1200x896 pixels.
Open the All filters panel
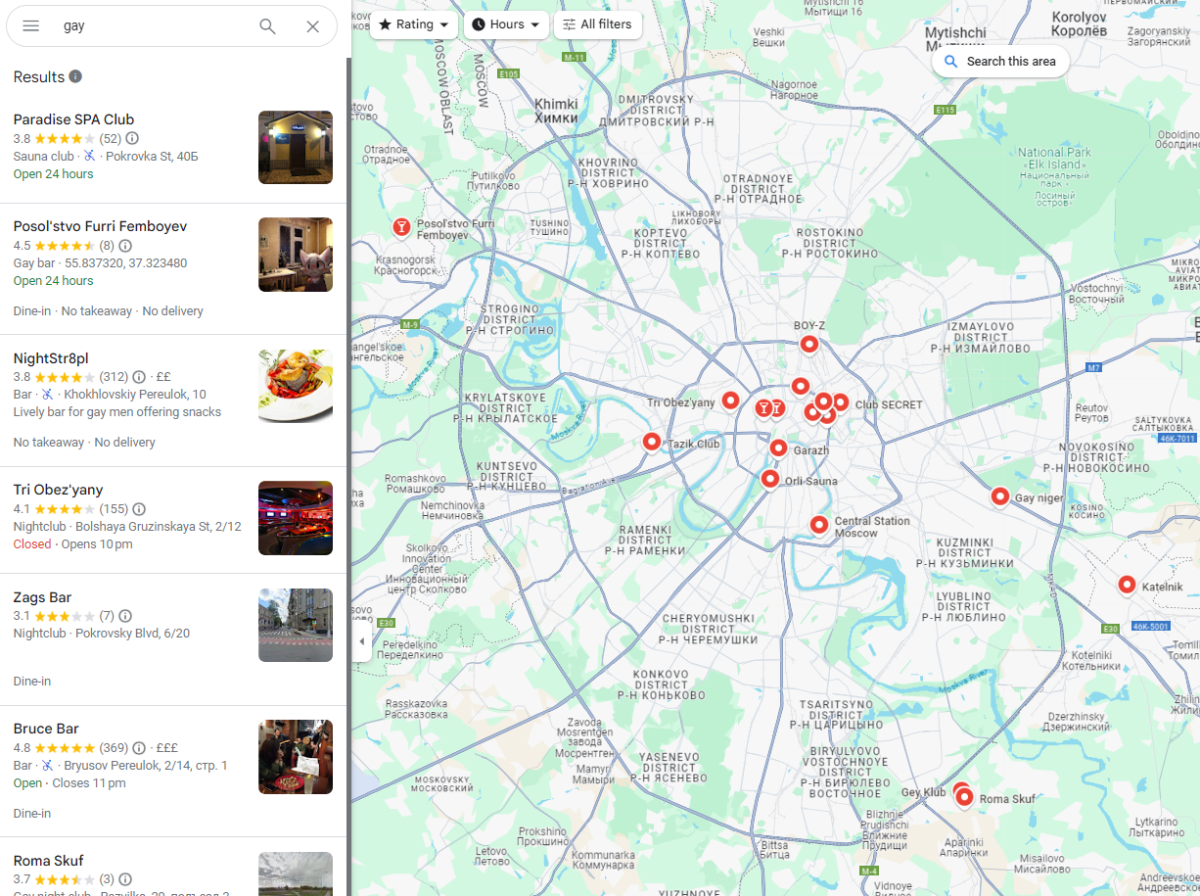pyautogui.click(x=598, y=25)
